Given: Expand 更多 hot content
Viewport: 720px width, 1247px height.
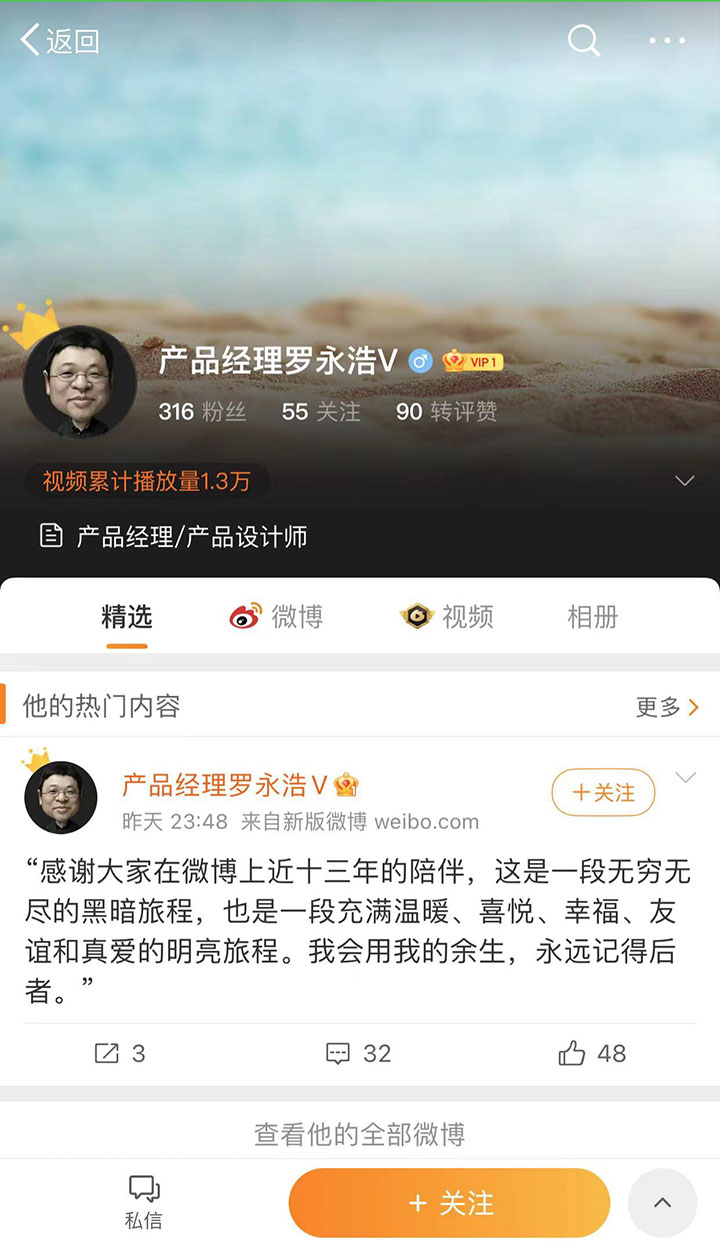Looking at the screenshot, I should click(667, 707).
